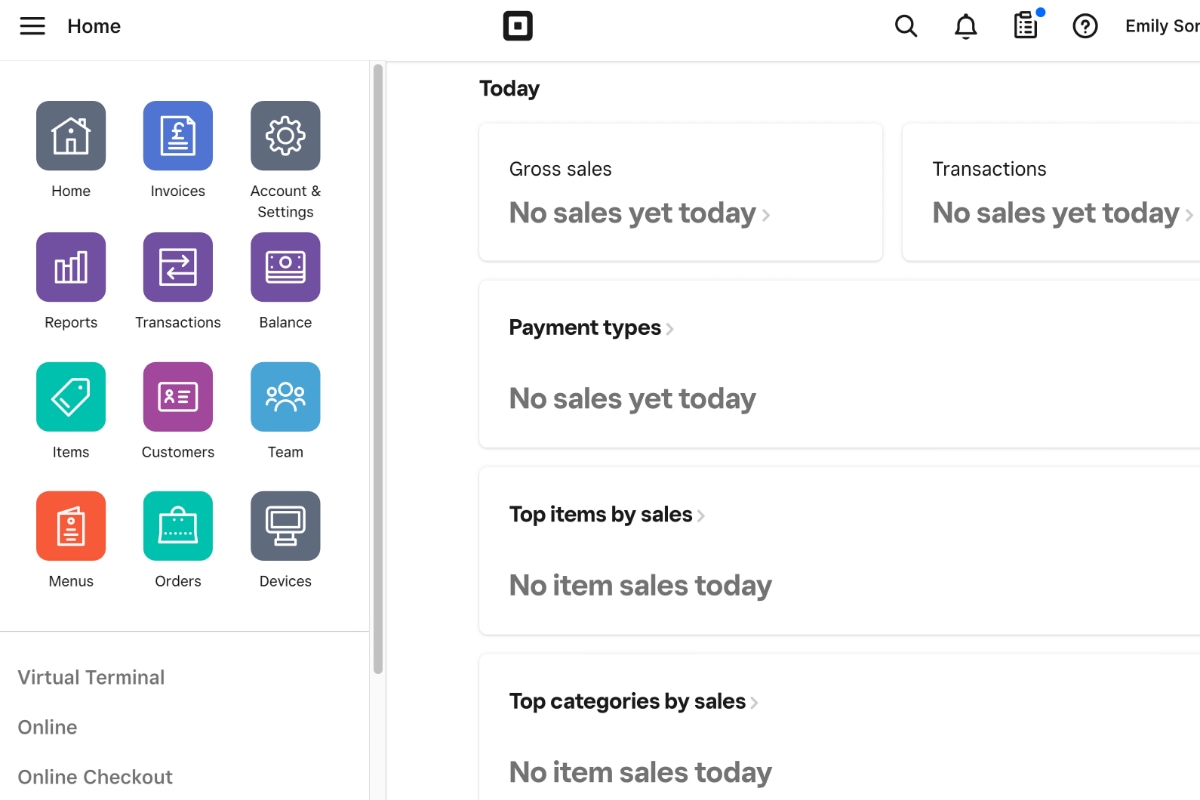Expand Top categories by sales chevron
The image size is (1200, 800).
pos(754,703)
